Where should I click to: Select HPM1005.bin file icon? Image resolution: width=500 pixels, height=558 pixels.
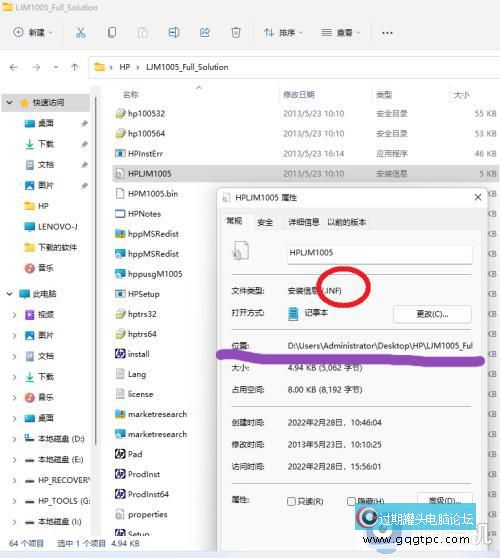pyautogui.click(x=120, y=194)
